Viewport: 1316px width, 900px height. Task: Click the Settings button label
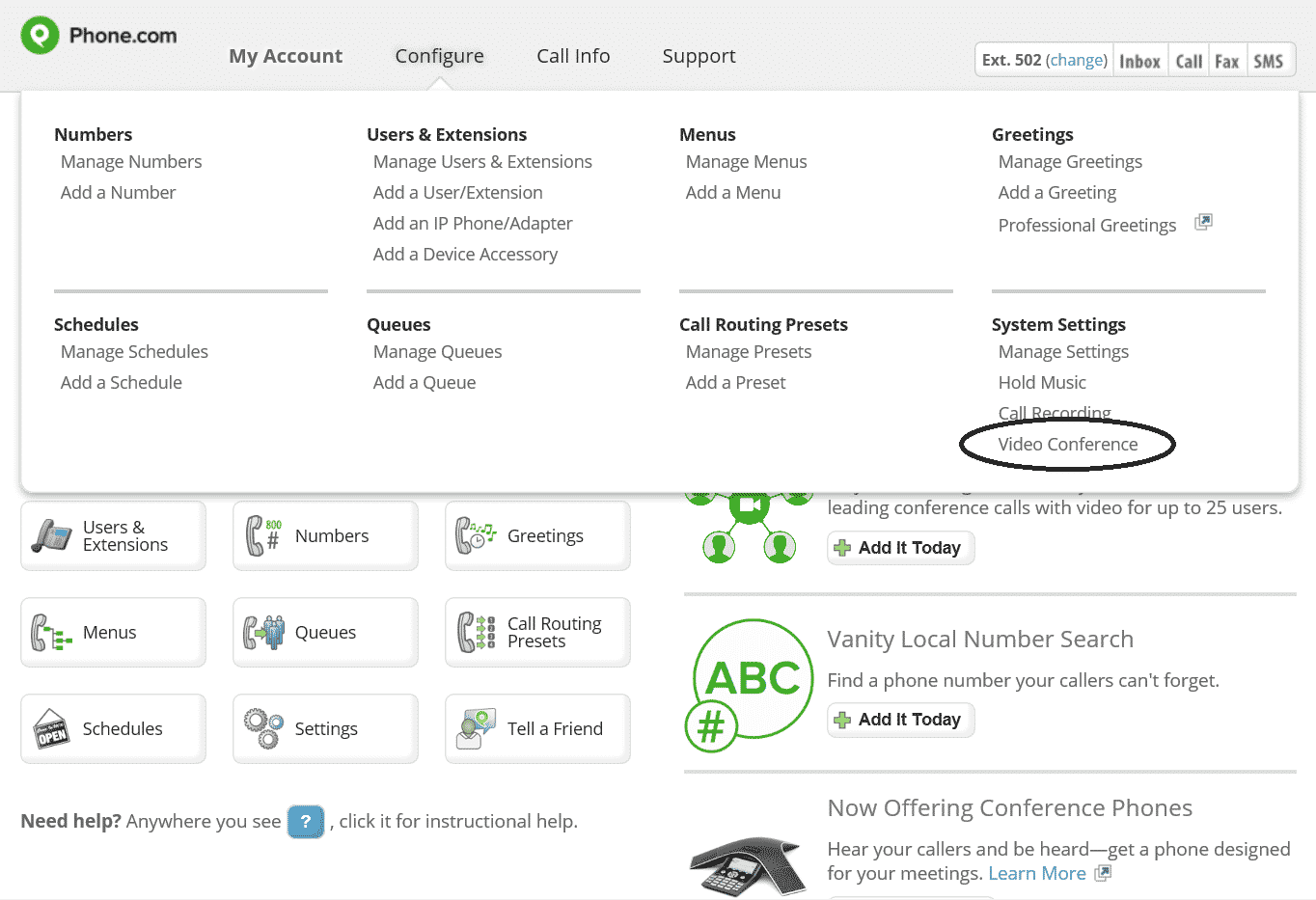click(326, 729)
